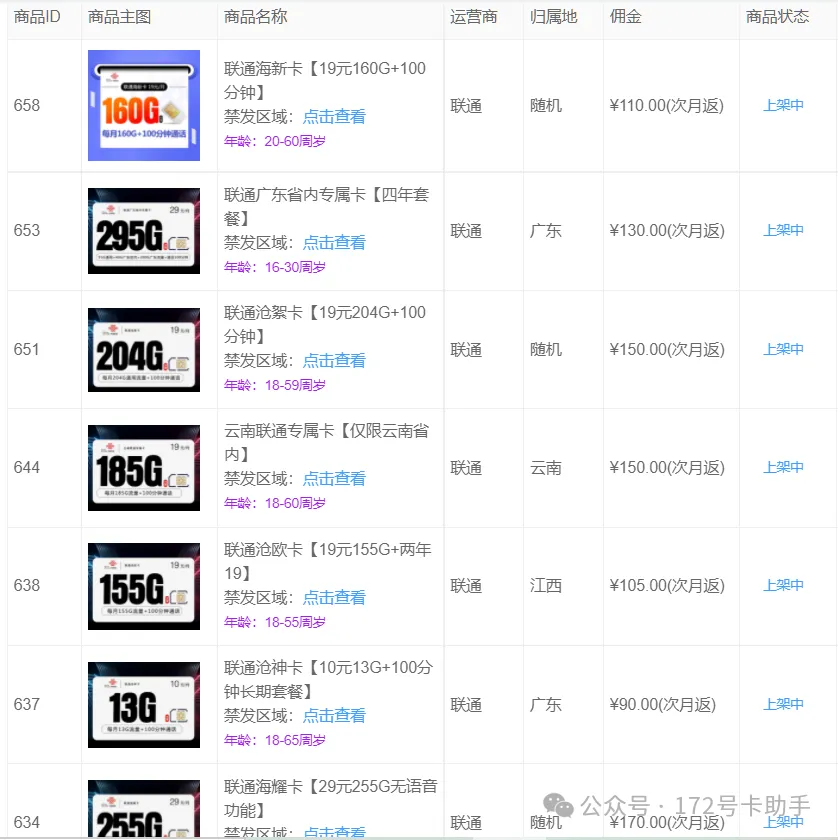Select 上架中 for product 653
This screenshot has width=838, height=840.
pos(782,230)
